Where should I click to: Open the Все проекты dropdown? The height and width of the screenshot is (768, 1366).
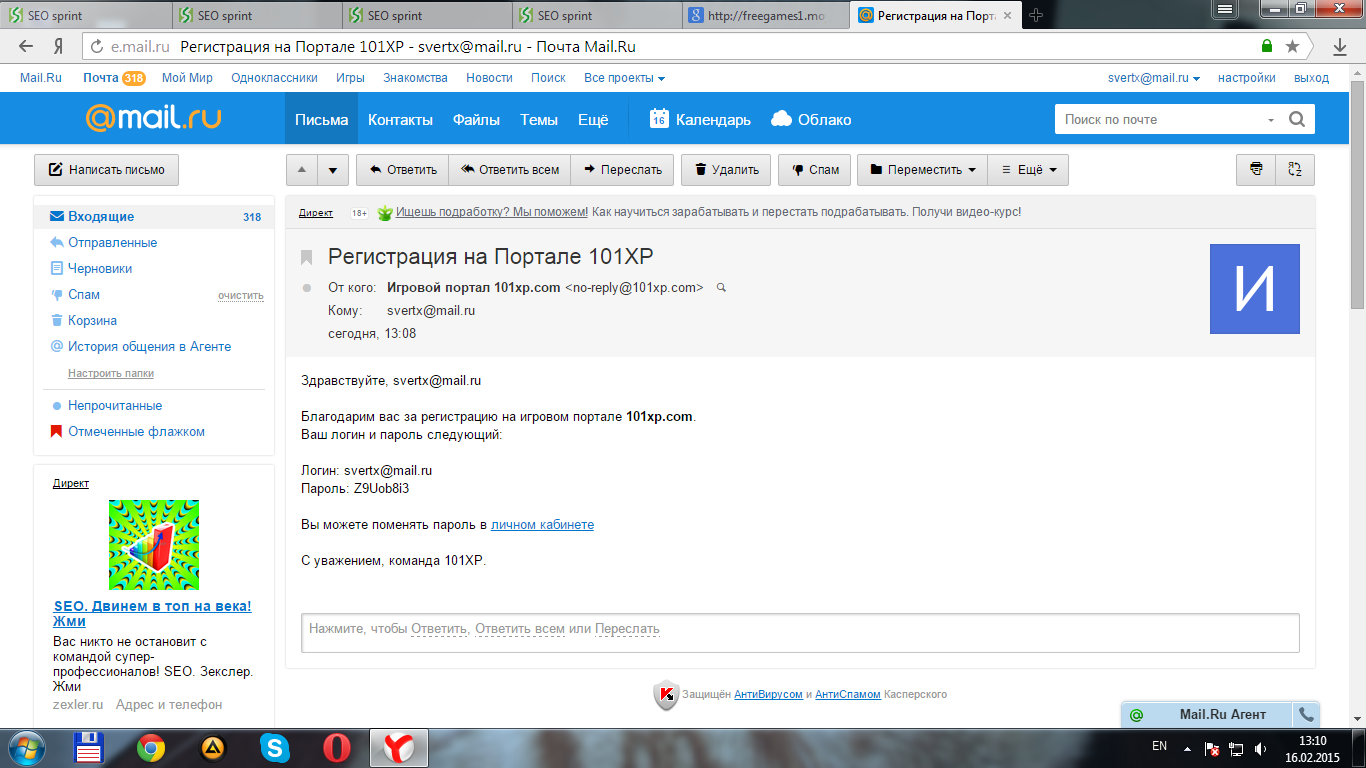click(624, 78)
